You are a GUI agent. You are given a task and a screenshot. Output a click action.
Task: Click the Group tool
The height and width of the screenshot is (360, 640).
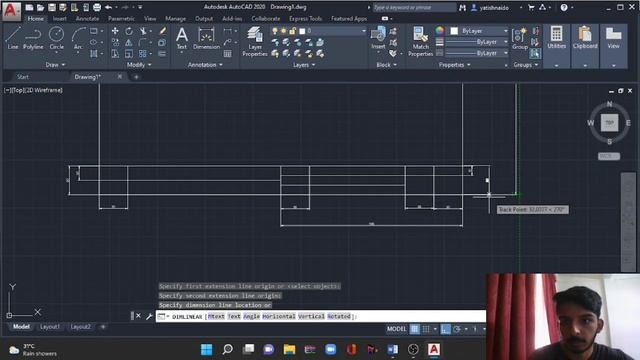[520, 38]
